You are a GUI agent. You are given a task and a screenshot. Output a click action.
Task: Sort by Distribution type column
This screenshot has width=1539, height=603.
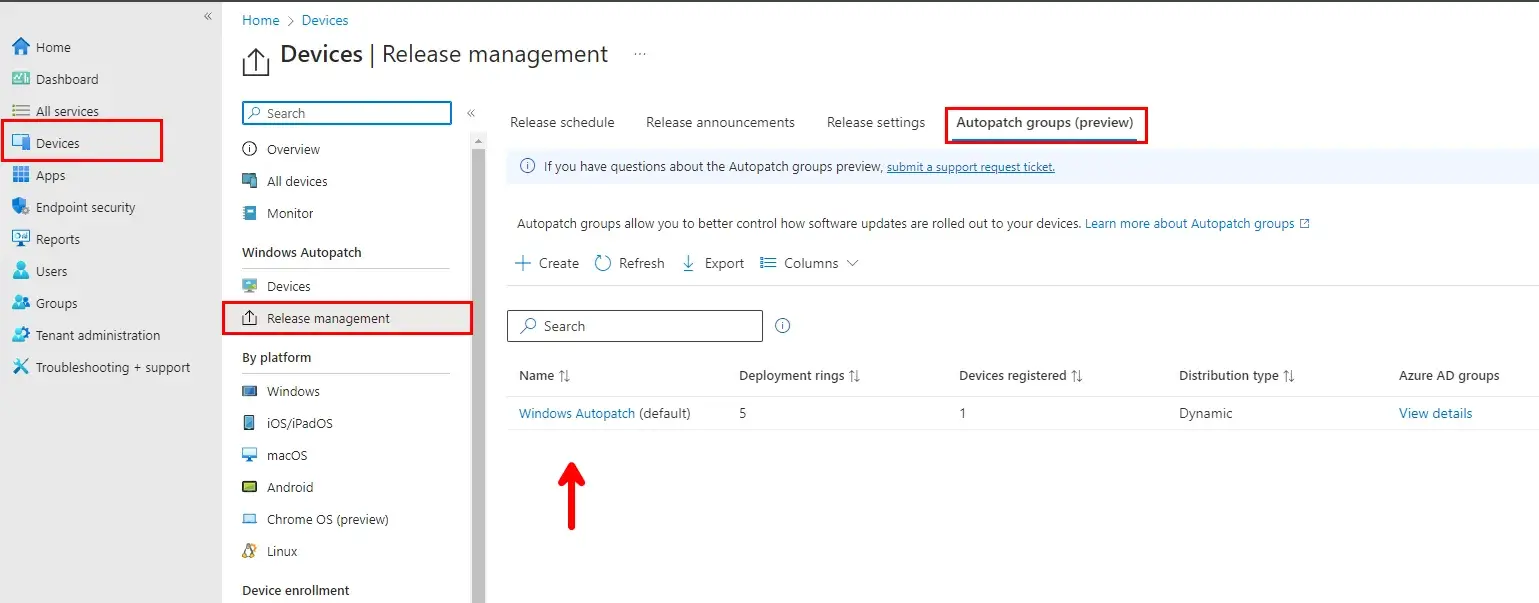point(1237,376)
